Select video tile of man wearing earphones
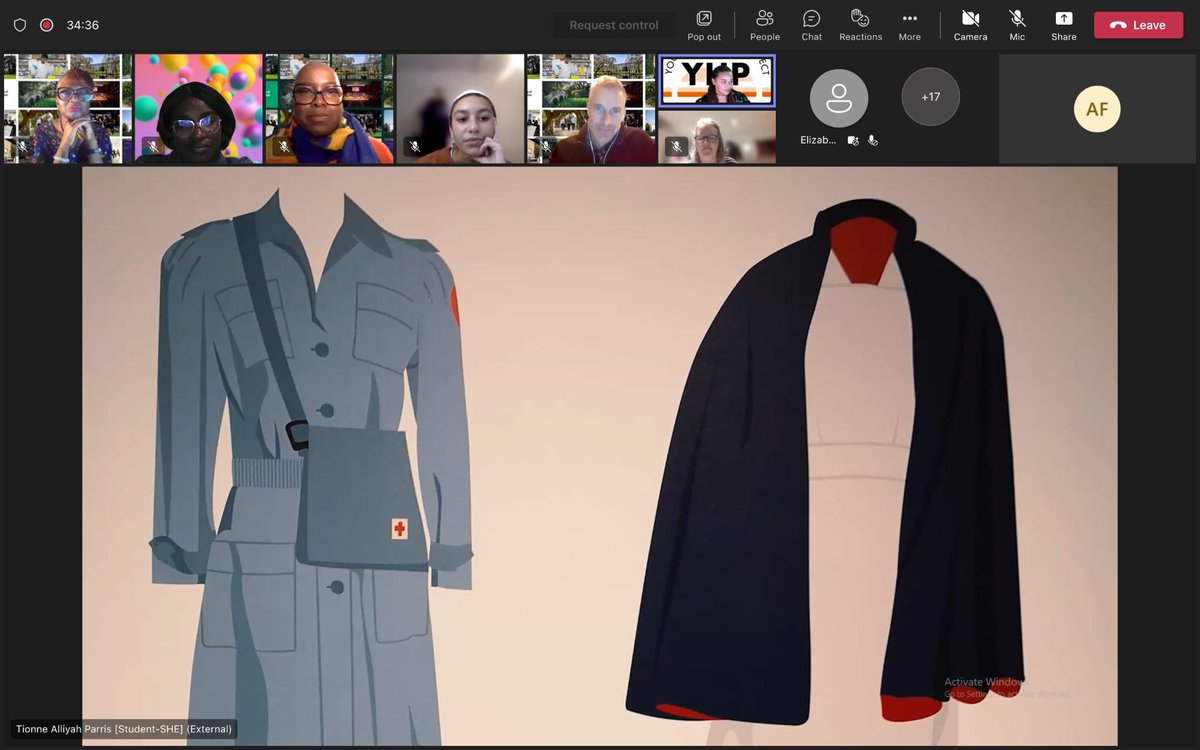Screen dimensions: 1200x750 click(x=591, y=109)
